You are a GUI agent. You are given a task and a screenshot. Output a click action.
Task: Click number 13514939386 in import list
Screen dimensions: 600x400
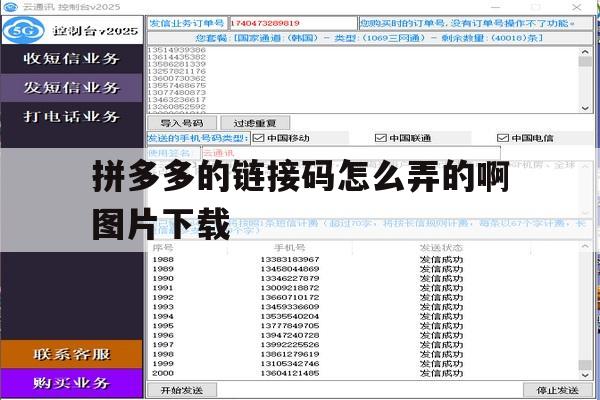[x=176, y=50]
